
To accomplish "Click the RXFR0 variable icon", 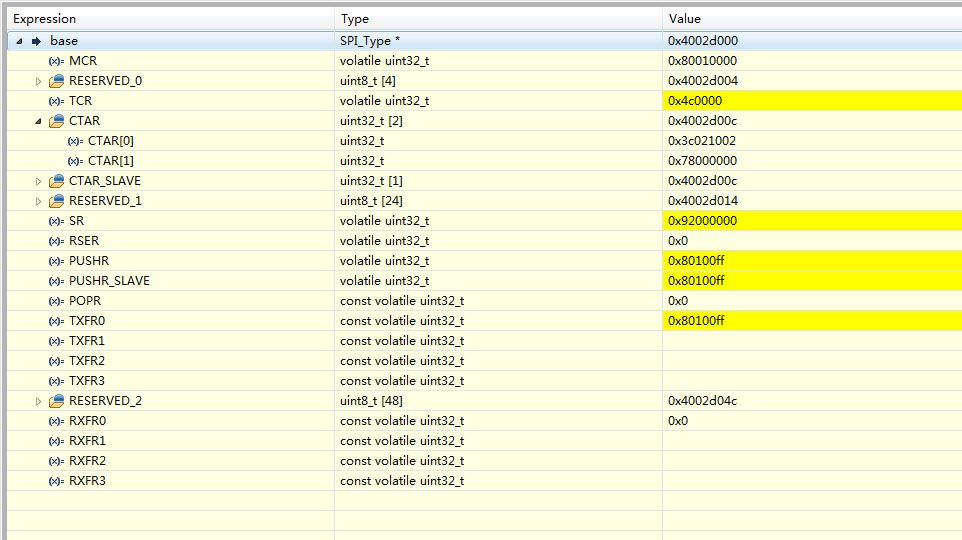I will [x=56, y=422].
